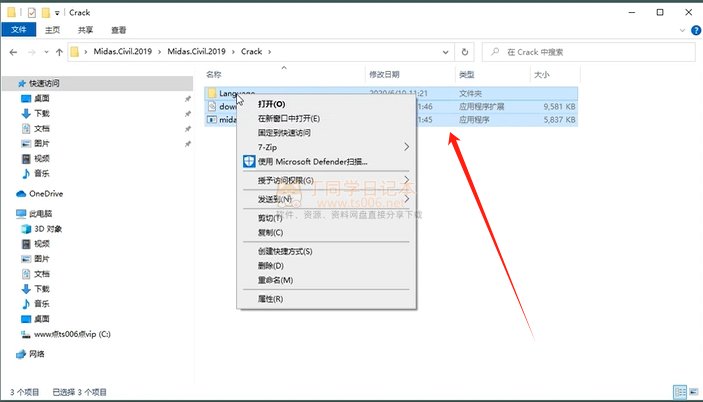Open the 文件 ribbon tab
Image resolution: width=703 pixels, height=402 pixels.
(18, 30)
